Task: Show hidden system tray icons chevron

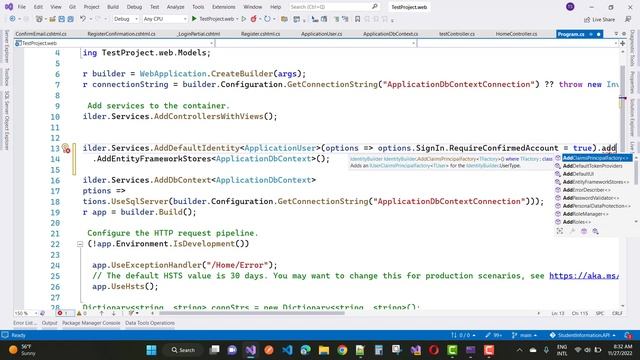Action: point(519,350)
